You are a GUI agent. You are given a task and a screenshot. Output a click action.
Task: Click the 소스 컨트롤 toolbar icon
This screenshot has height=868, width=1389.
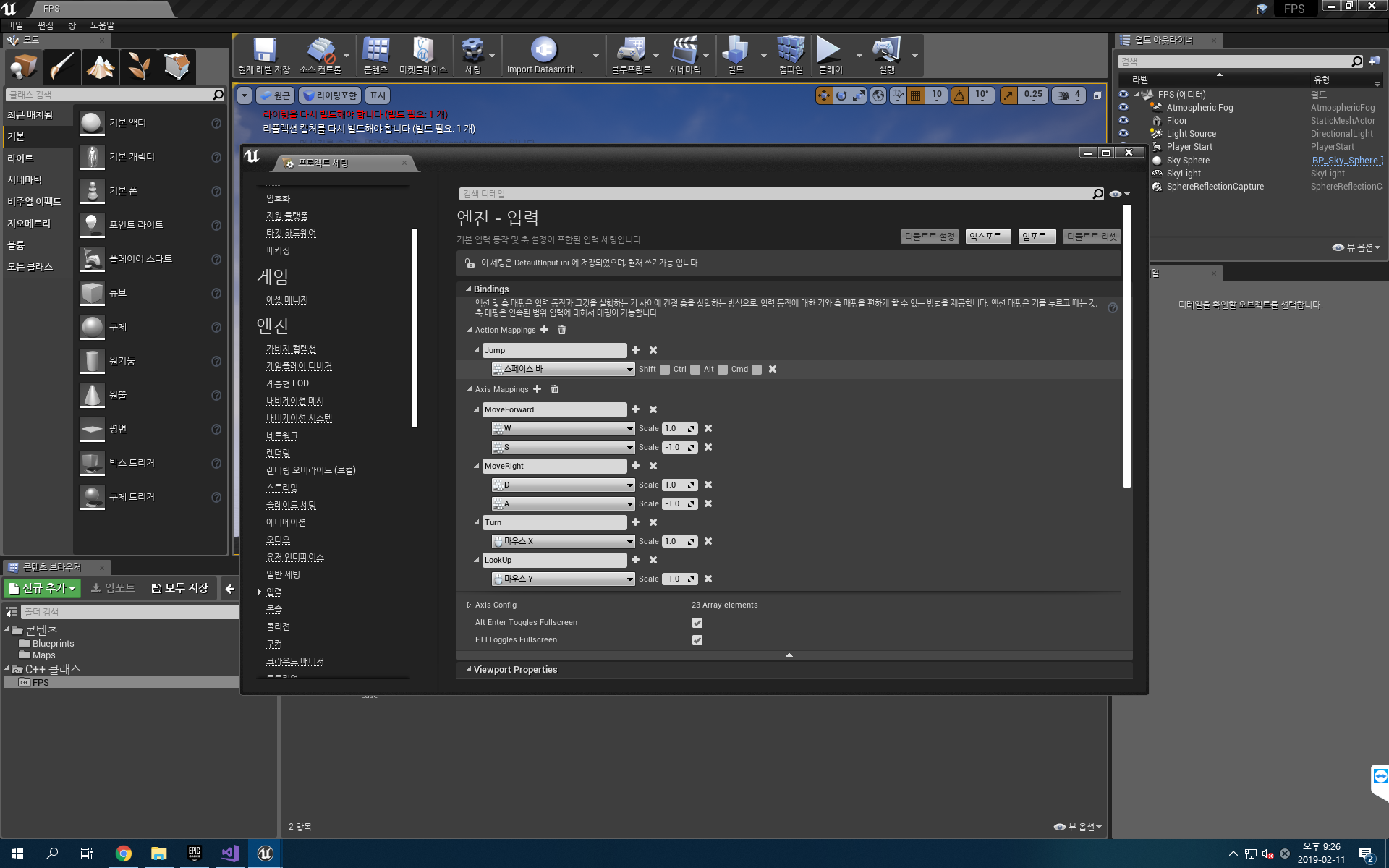[x=318, y=56]
